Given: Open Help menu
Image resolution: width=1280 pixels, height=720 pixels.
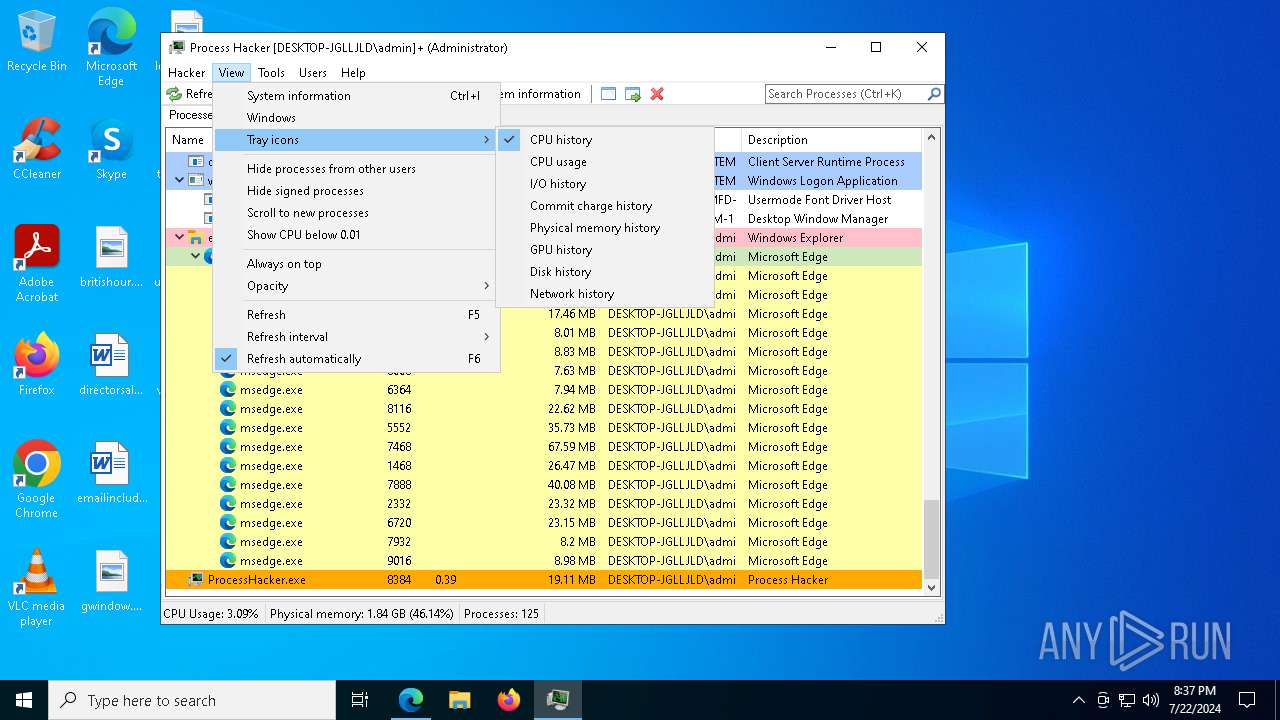Looking at the screenshot, I should click(x=353, y=73).
